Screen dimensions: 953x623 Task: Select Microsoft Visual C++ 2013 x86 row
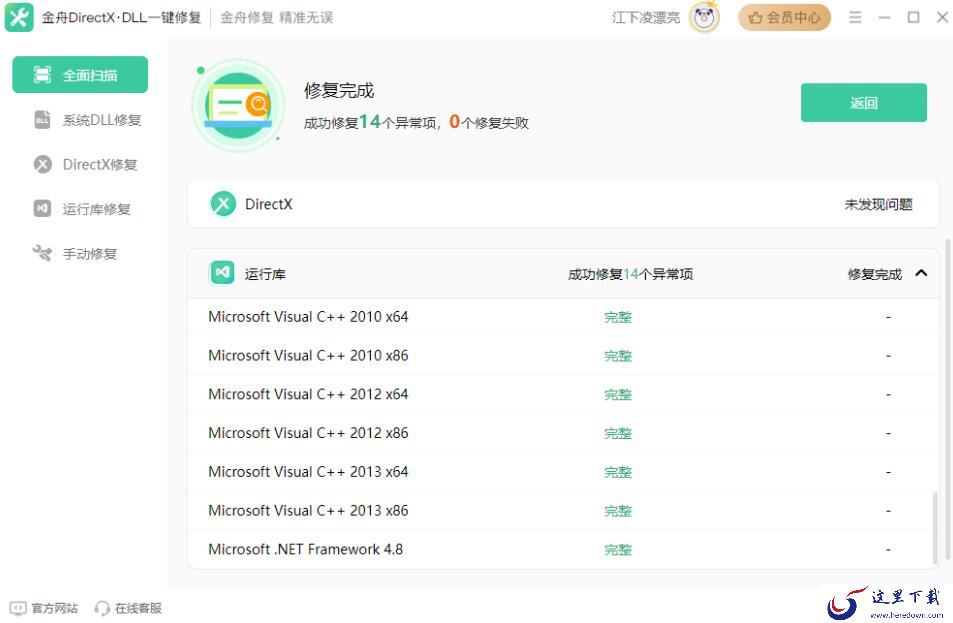point(563,511)
